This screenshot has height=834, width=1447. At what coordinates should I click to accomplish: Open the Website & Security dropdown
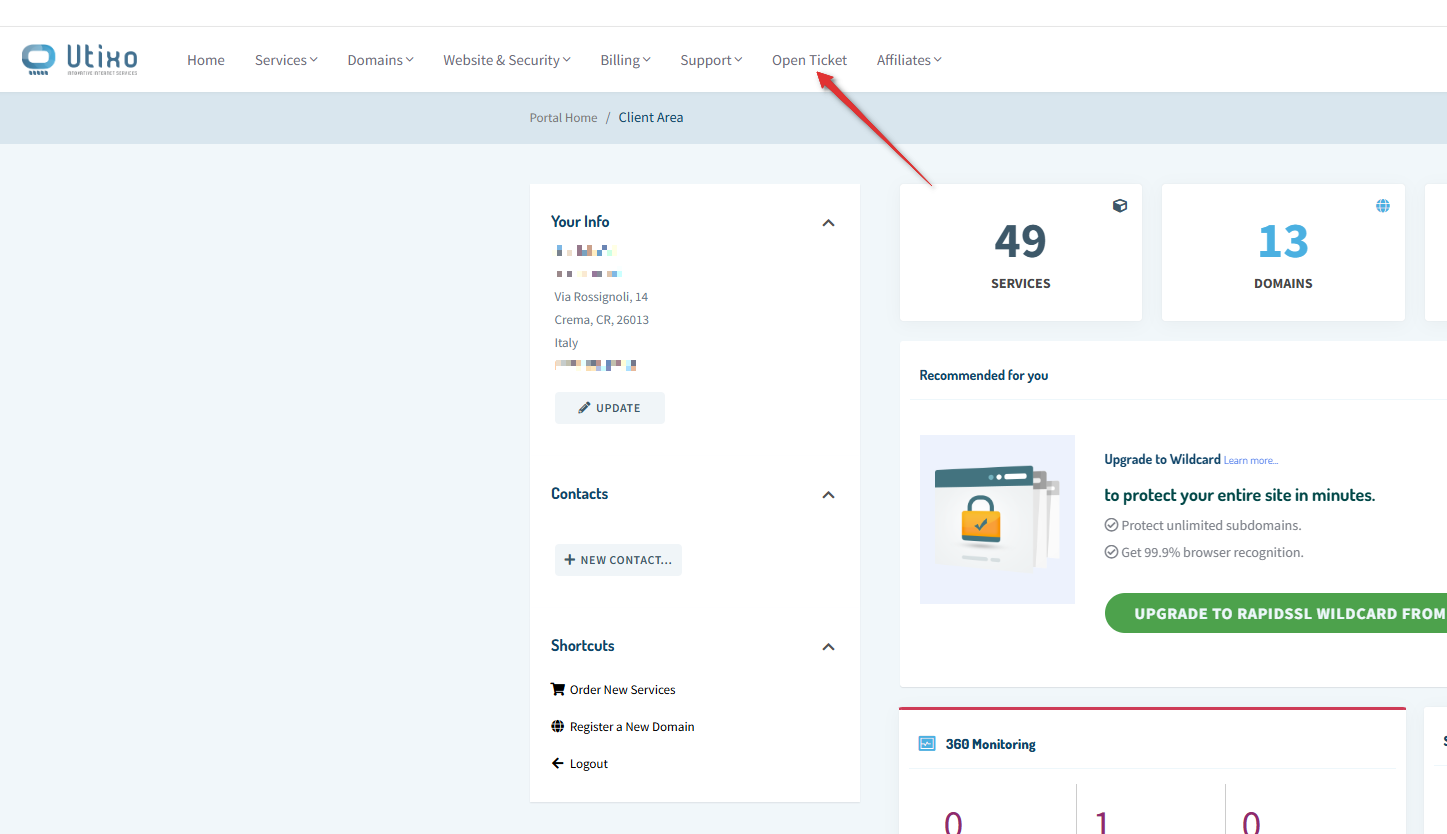coord(507,60)
